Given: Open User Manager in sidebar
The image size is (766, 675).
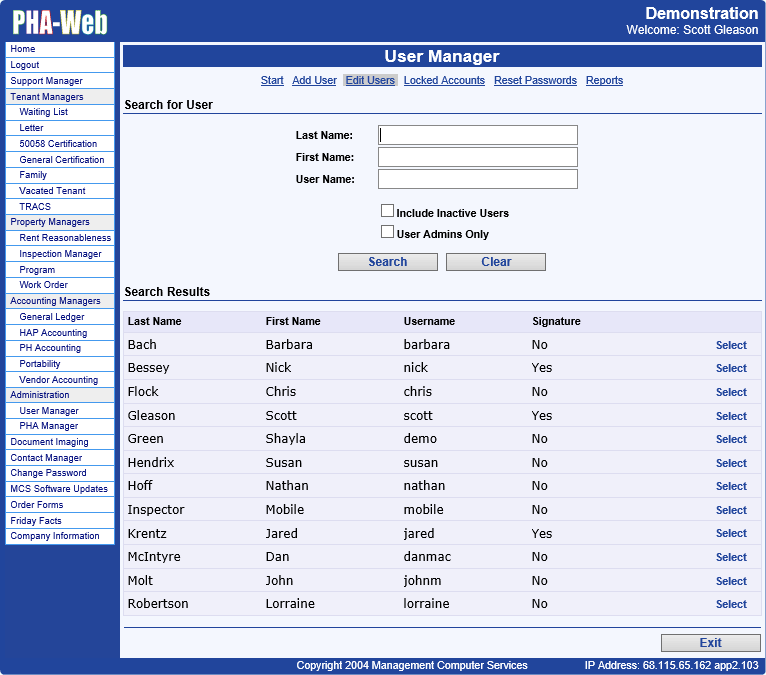Looking at the screenshot, I should pos(60,411).
